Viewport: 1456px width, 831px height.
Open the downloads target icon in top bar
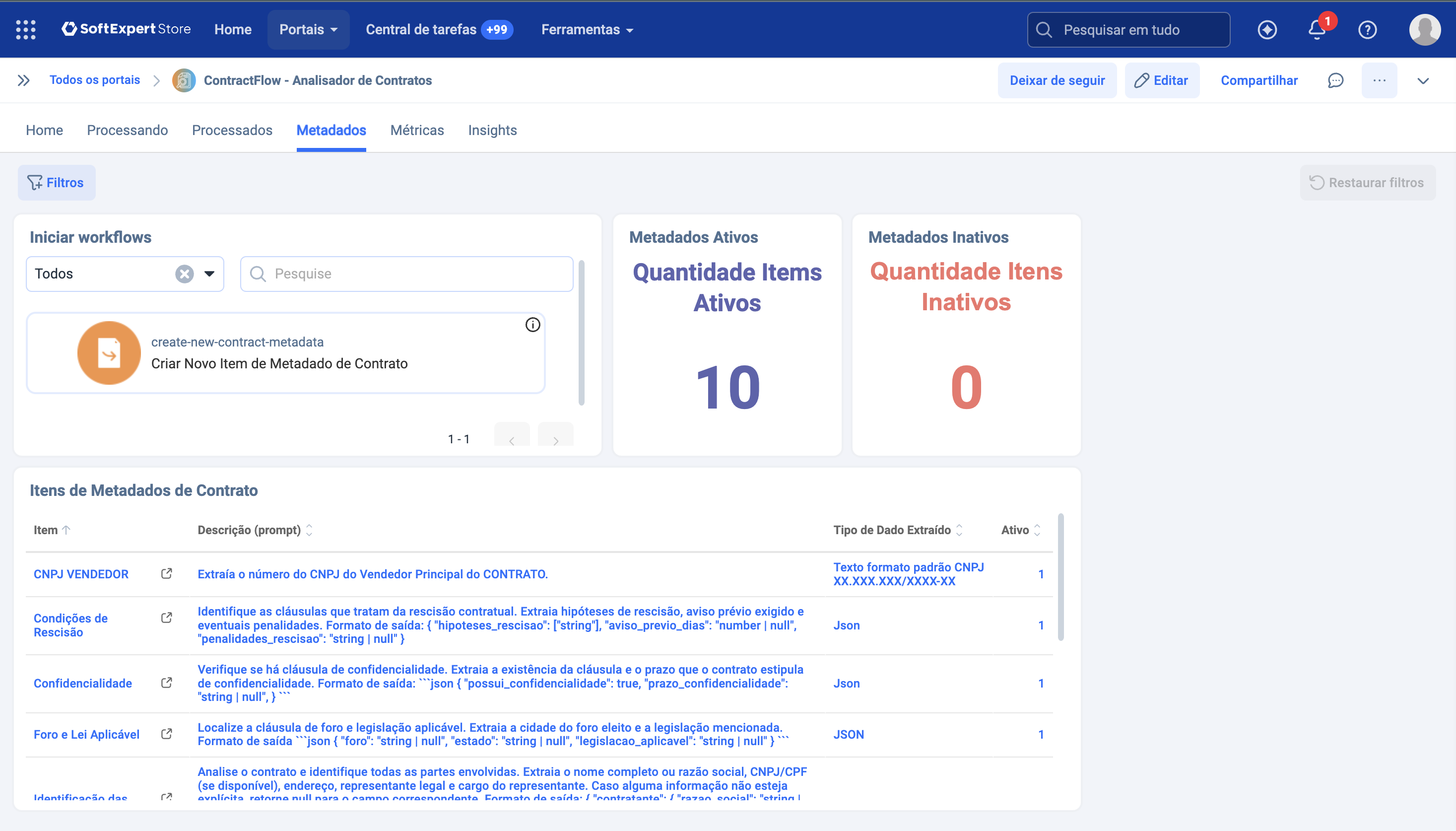click(1268, 29)
